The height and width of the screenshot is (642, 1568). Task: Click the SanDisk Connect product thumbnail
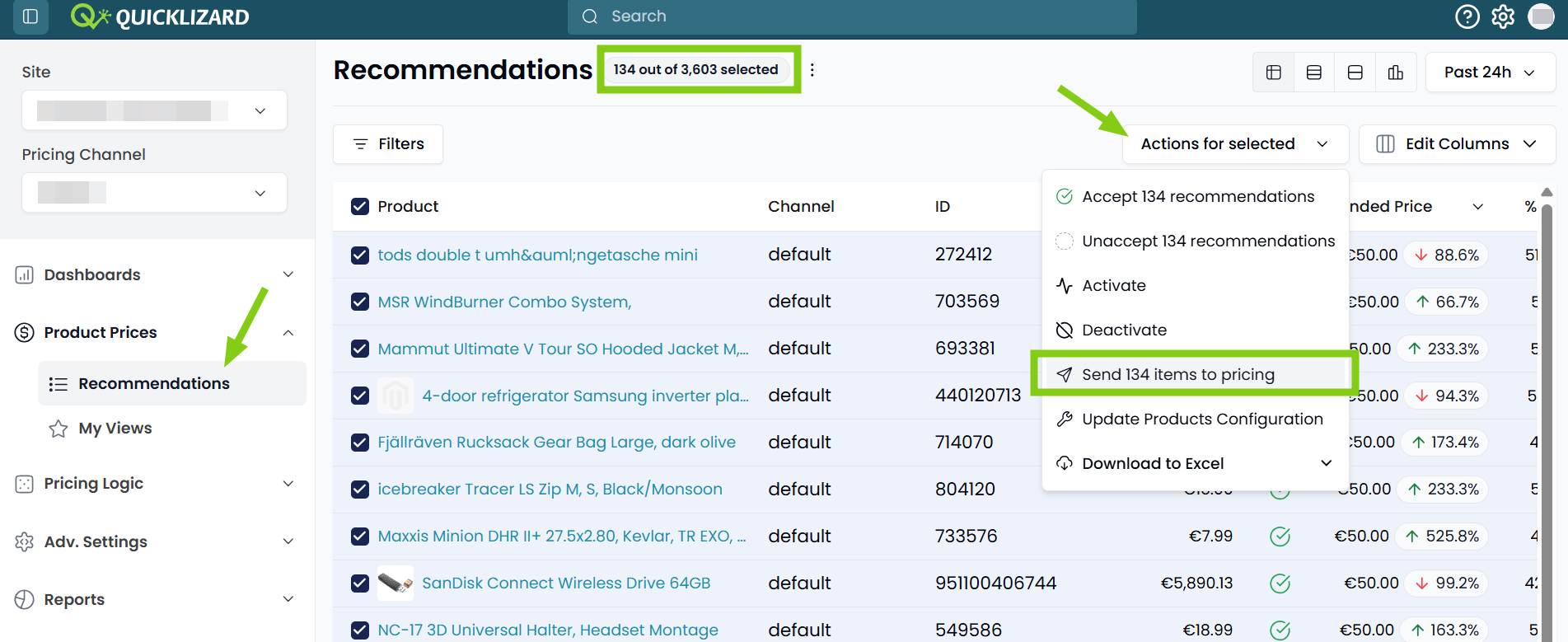(396, 583)
